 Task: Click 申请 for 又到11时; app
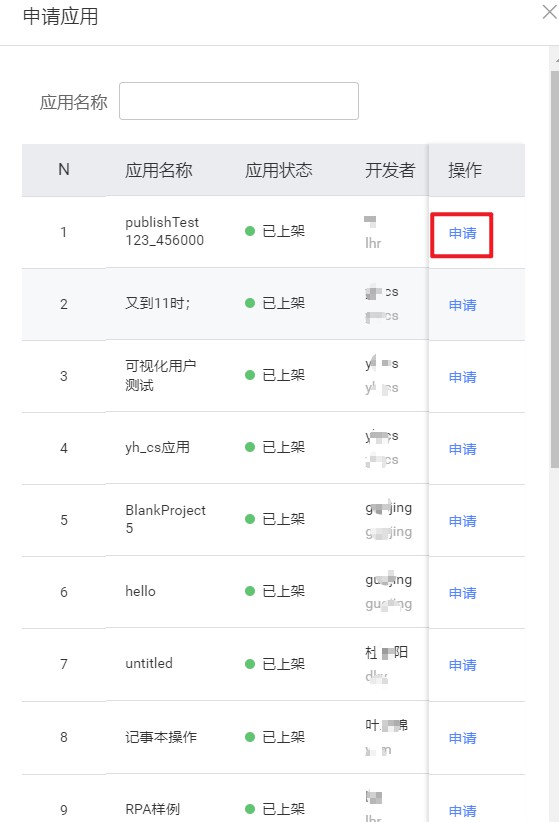[463, 305]
